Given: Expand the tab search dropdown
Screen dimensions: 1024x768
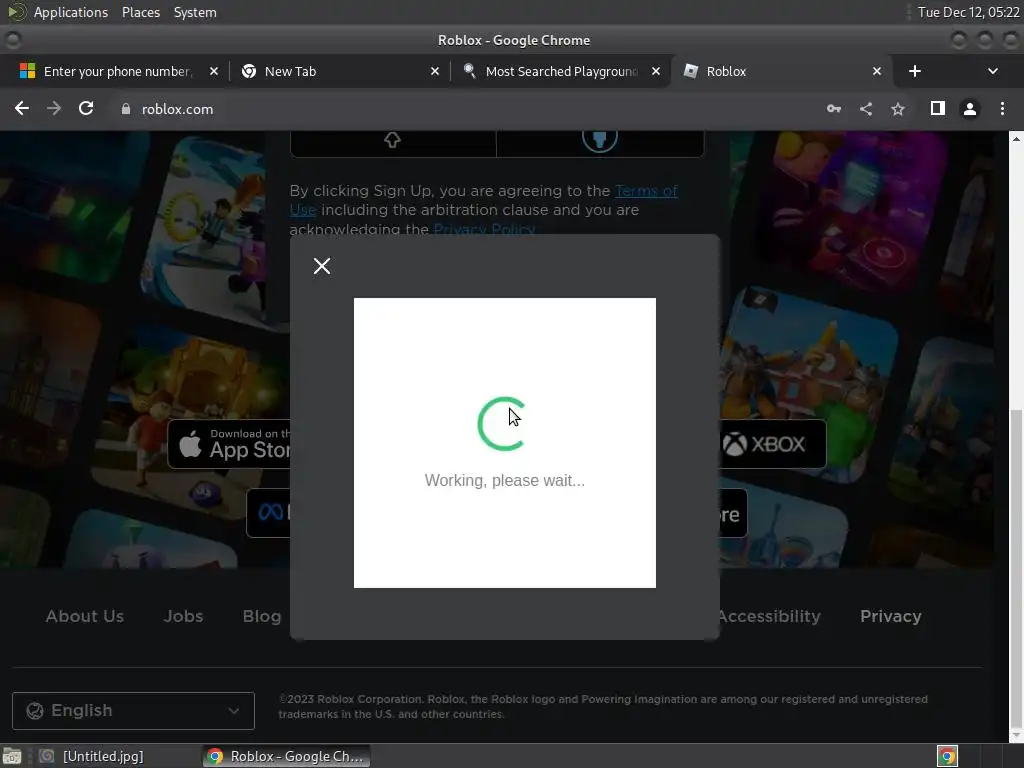Looking at the screenshot, I should tap(993, 71).
